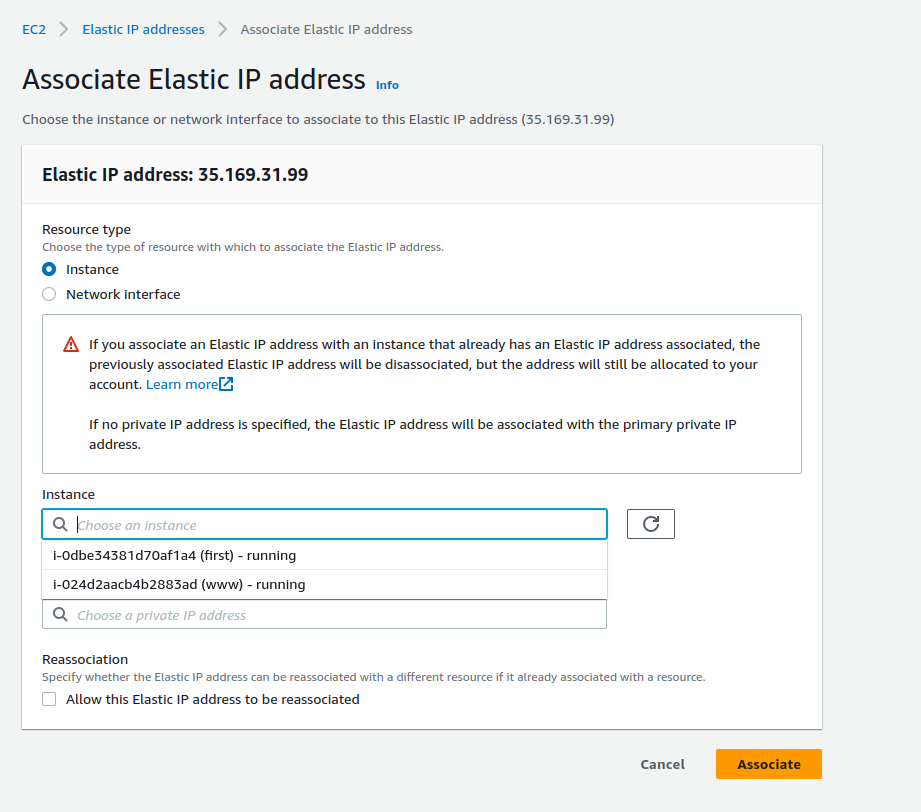Click the red warning triangle icon
This screenshot has height=812, width=921.
click(x=69, y=343)
